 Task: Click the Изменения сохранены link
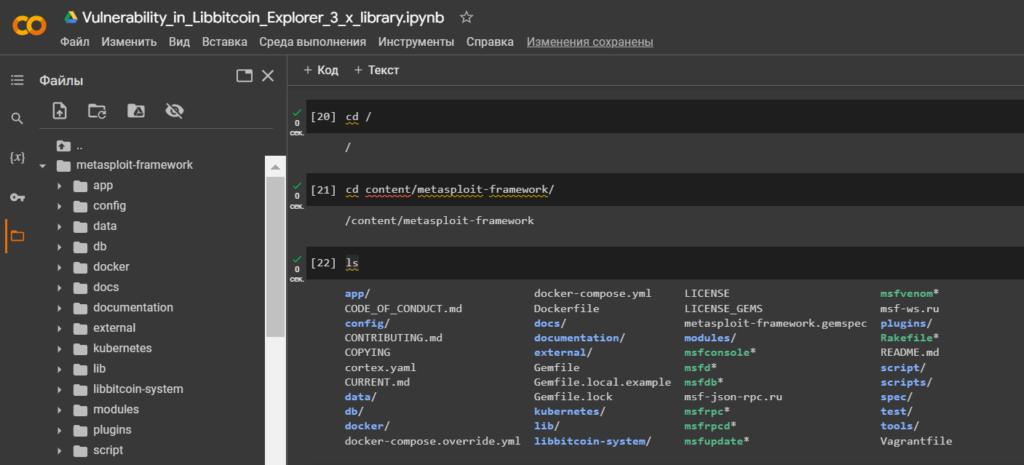tap(590, 42)
